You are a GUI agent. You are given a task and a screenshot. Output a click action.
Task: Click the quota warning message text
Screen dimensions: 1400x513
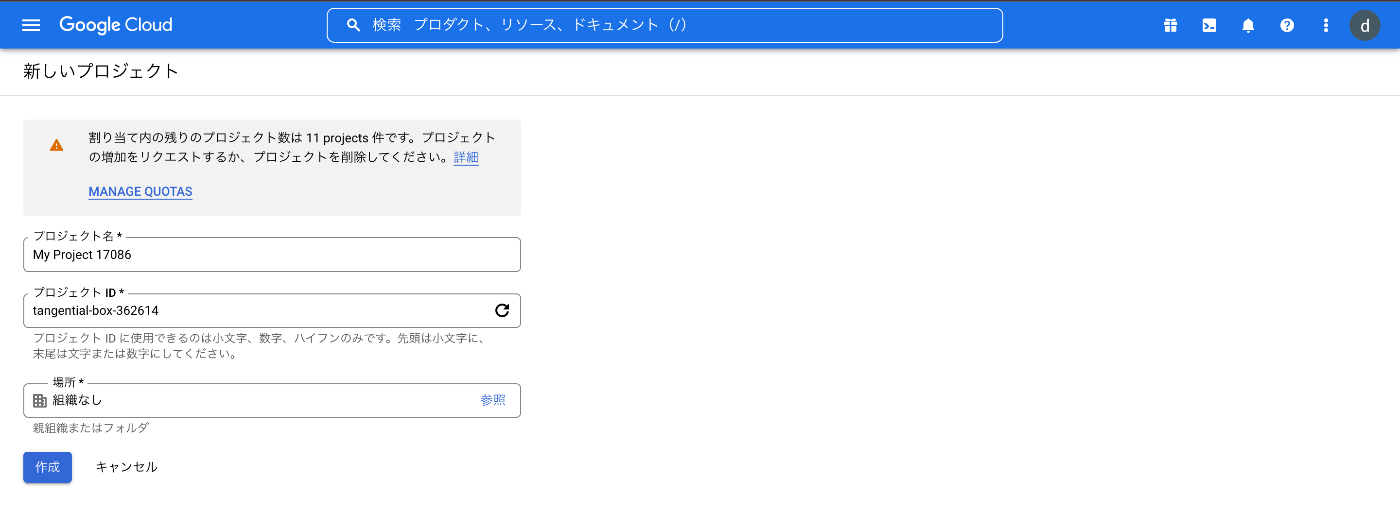(x=292, y=147)
